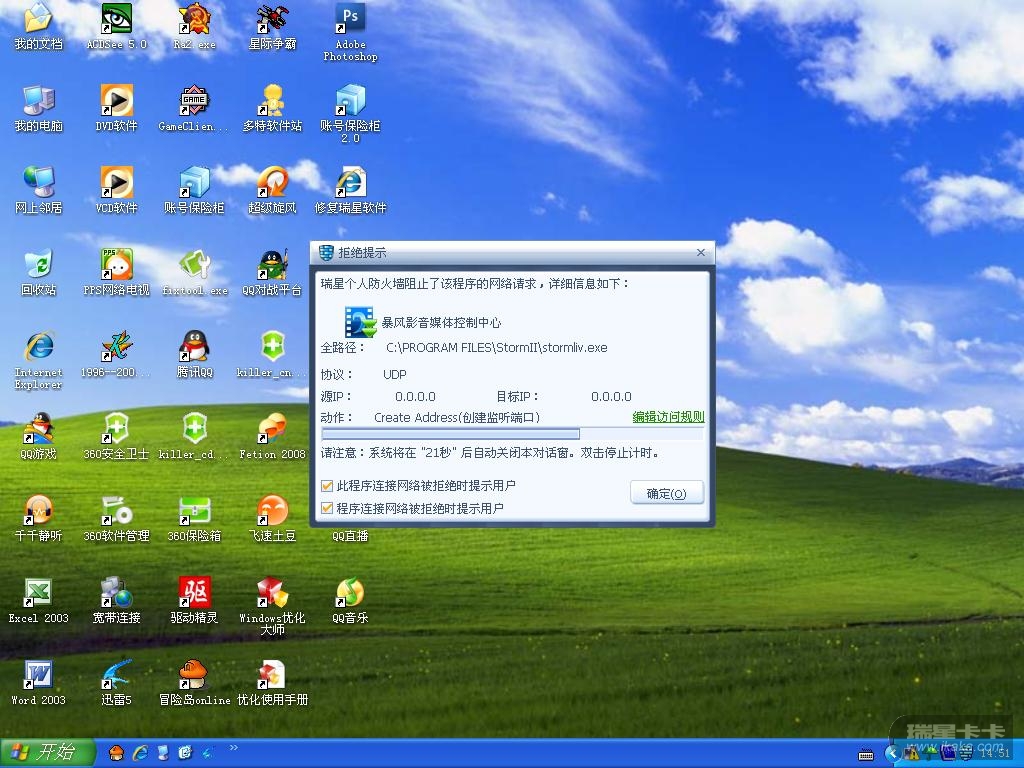Close the 拒绝提示 dialog
The height and width of the screenshot is (768, 1024).
[x=701, y=252]
